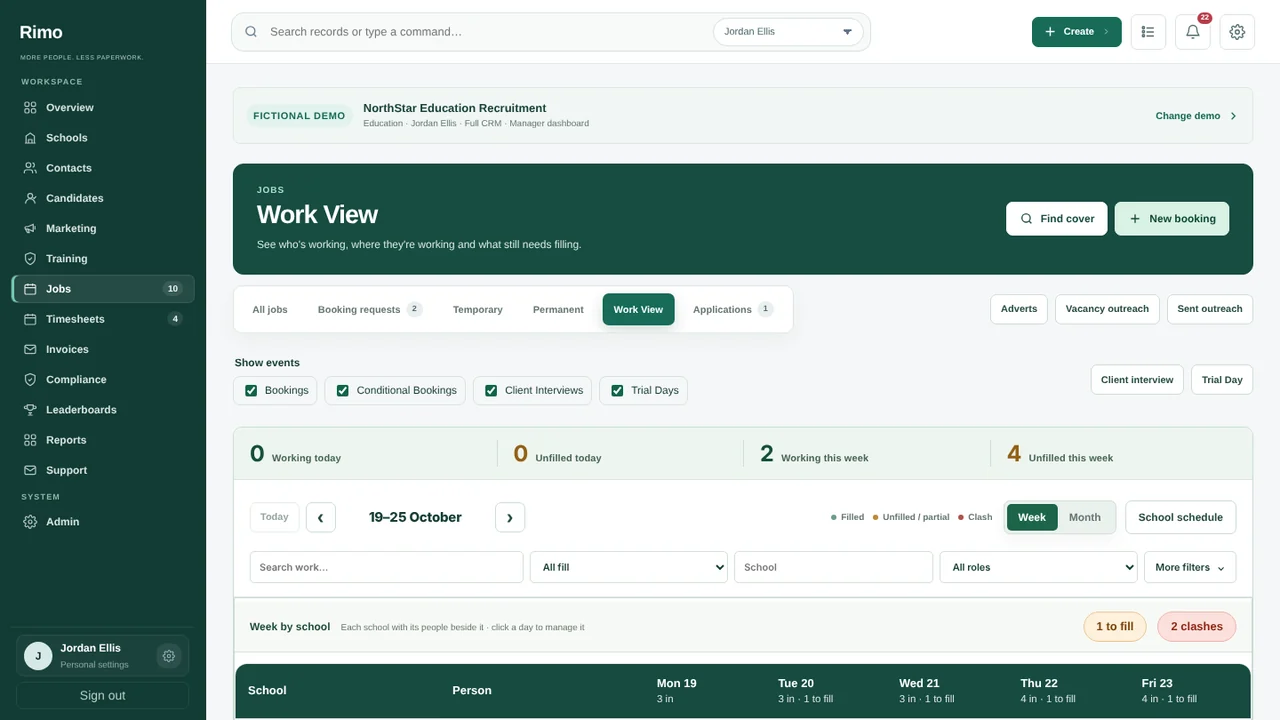Switch calendar to Month view
The height and width of the screenshot is (720, 1280).
(x=1085, y=517)
